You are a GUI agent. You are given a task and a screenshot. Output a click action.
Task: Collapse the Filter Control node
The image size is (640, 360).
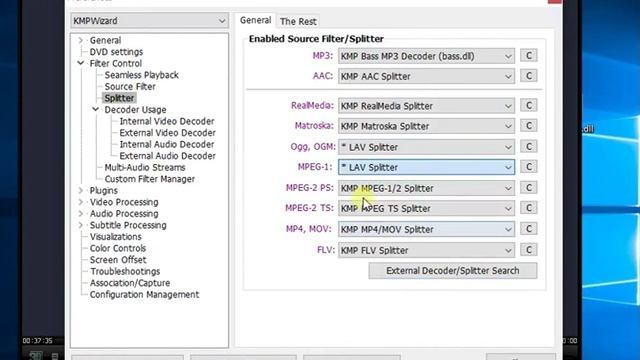[80, 63]
